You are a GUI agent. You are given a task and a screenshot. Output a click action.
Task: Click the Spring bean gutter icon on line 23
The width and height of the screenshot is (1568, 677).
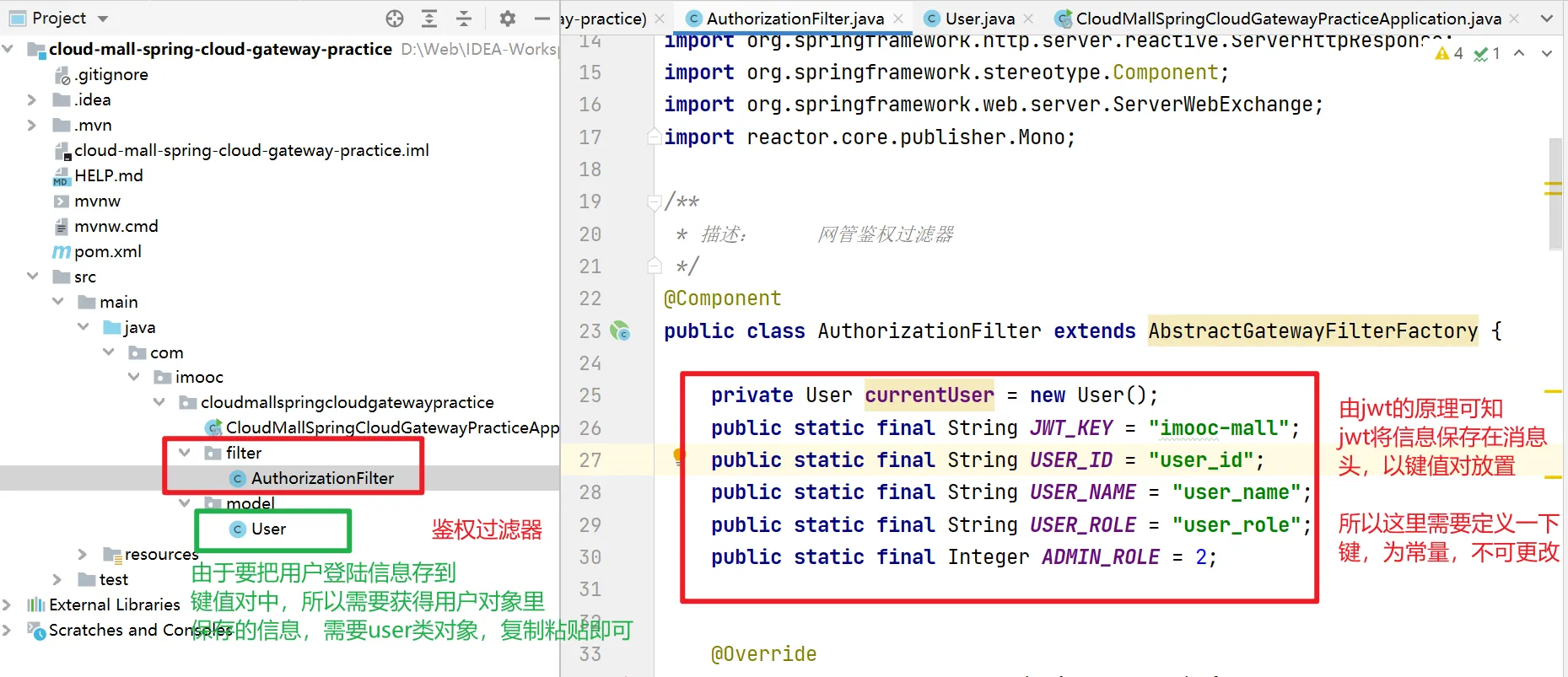coord(620,330)
